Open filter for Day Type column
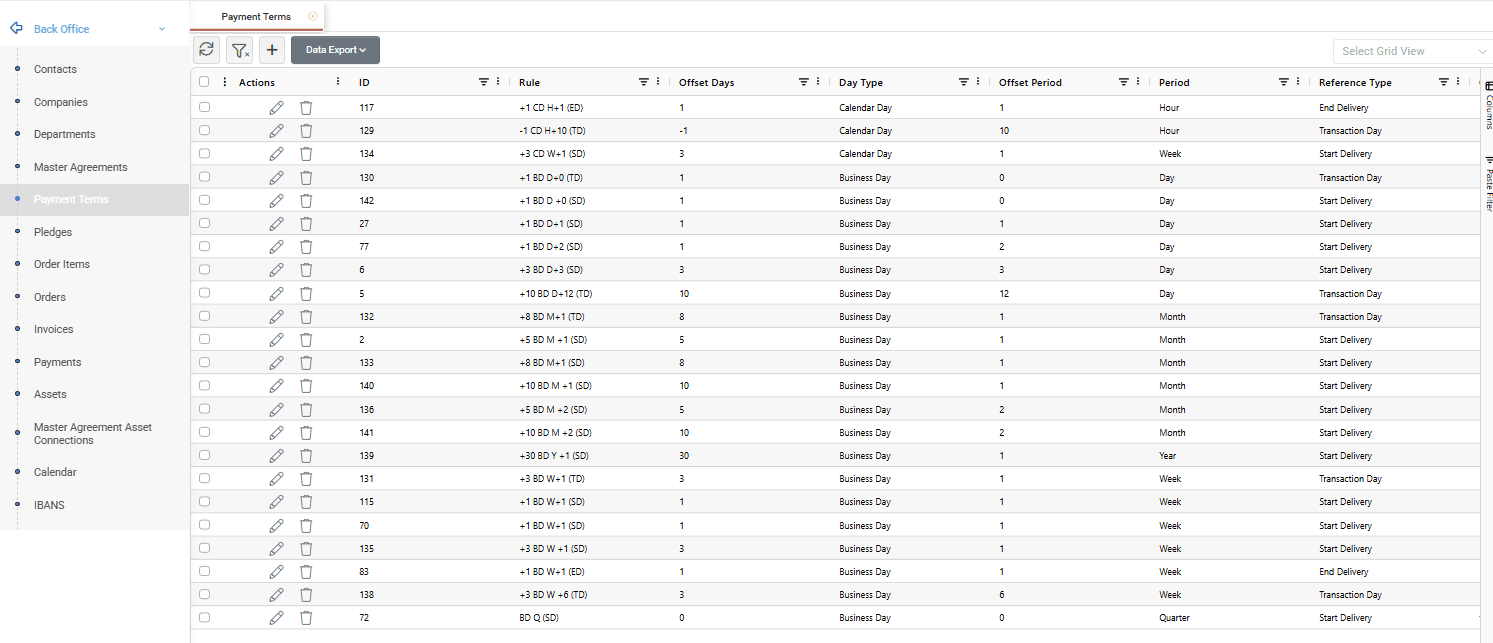 (x=964, y=82)
